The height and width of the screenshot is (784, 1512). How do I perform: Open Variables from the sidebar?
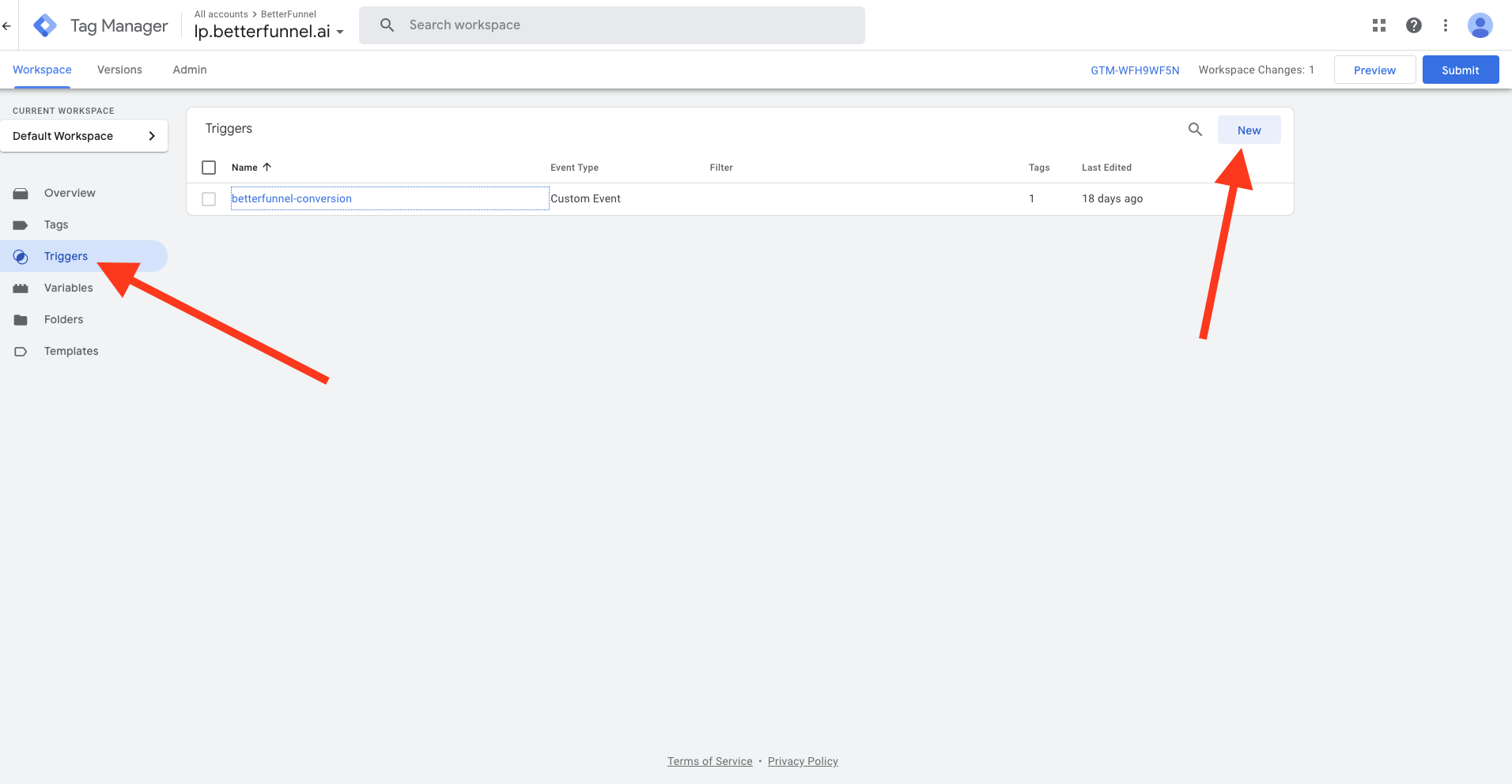coord(68,288)
